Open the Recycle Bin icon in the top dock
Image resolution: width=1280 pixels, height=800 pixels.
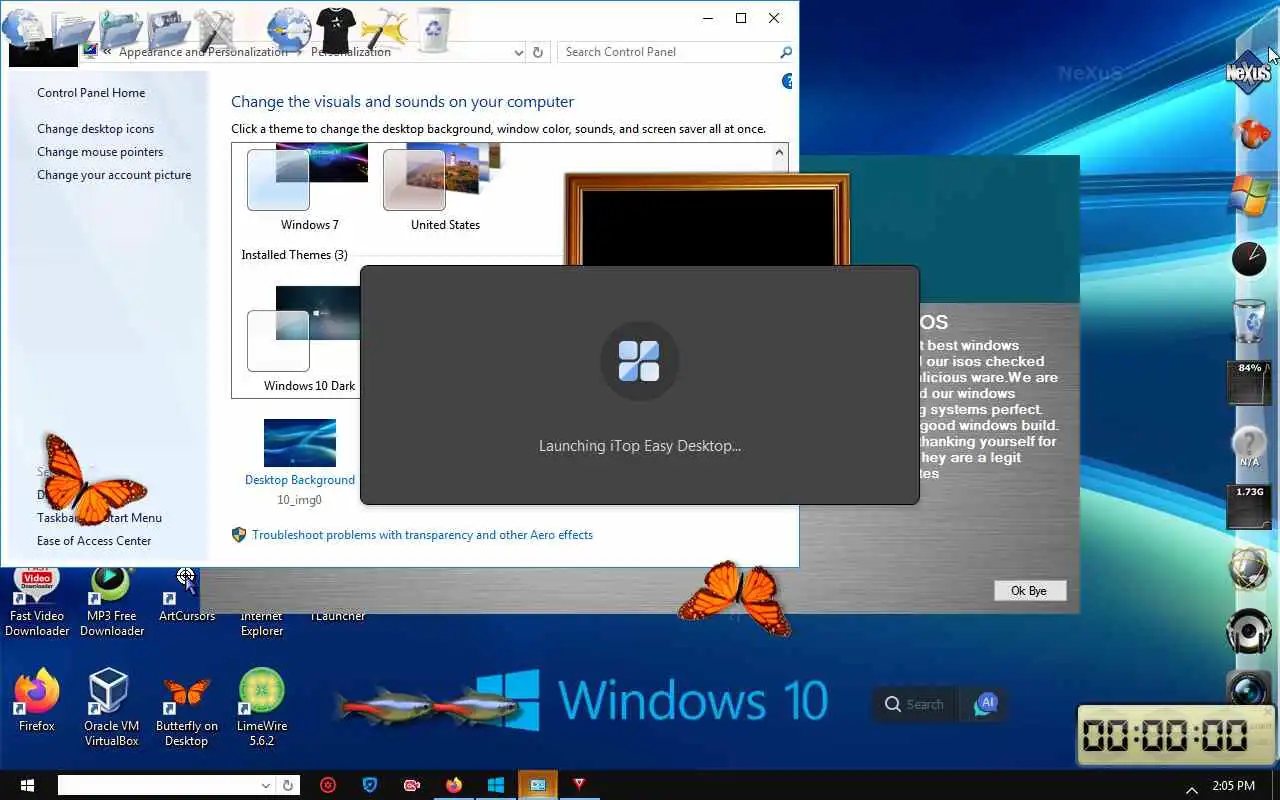click(x=433, y=29)
